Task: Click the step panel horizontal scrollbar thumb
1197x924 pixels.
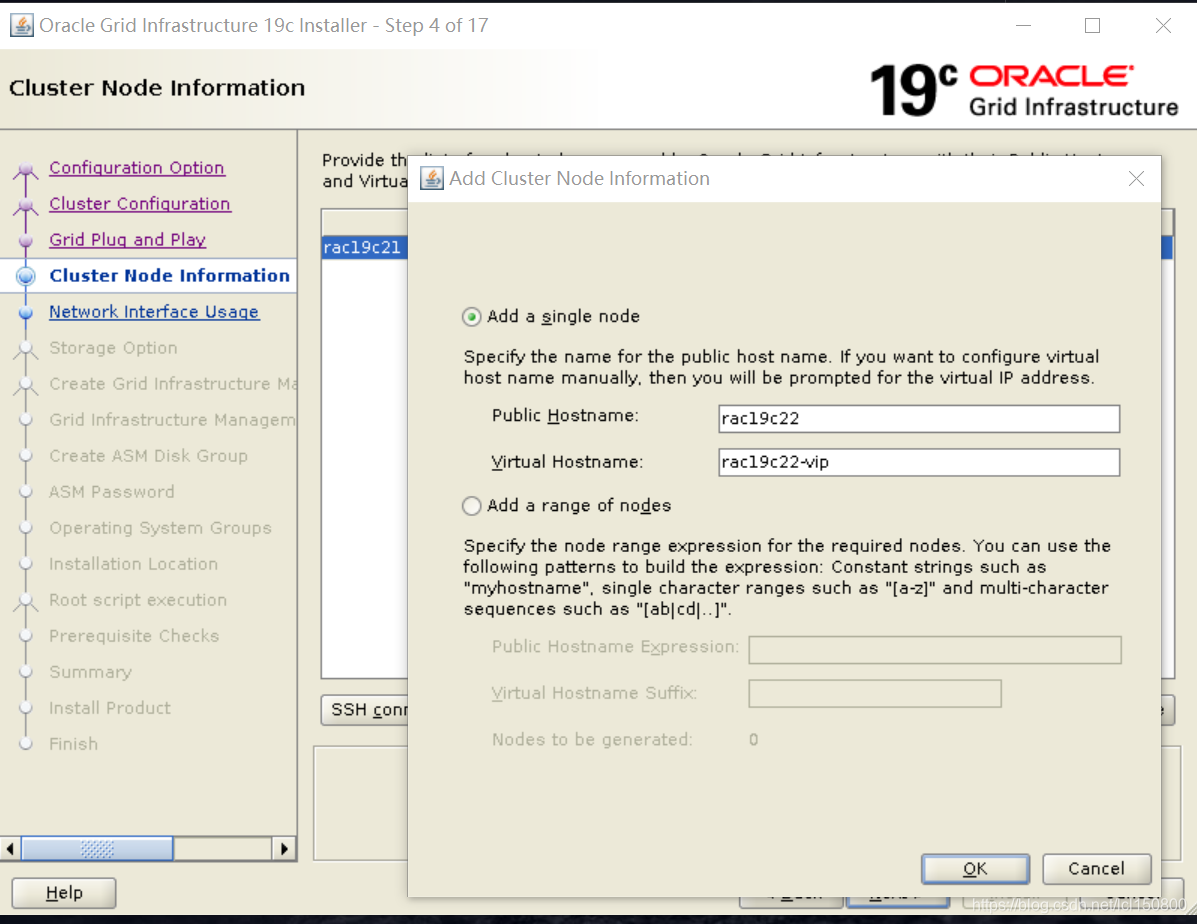Action: (97, 848)
